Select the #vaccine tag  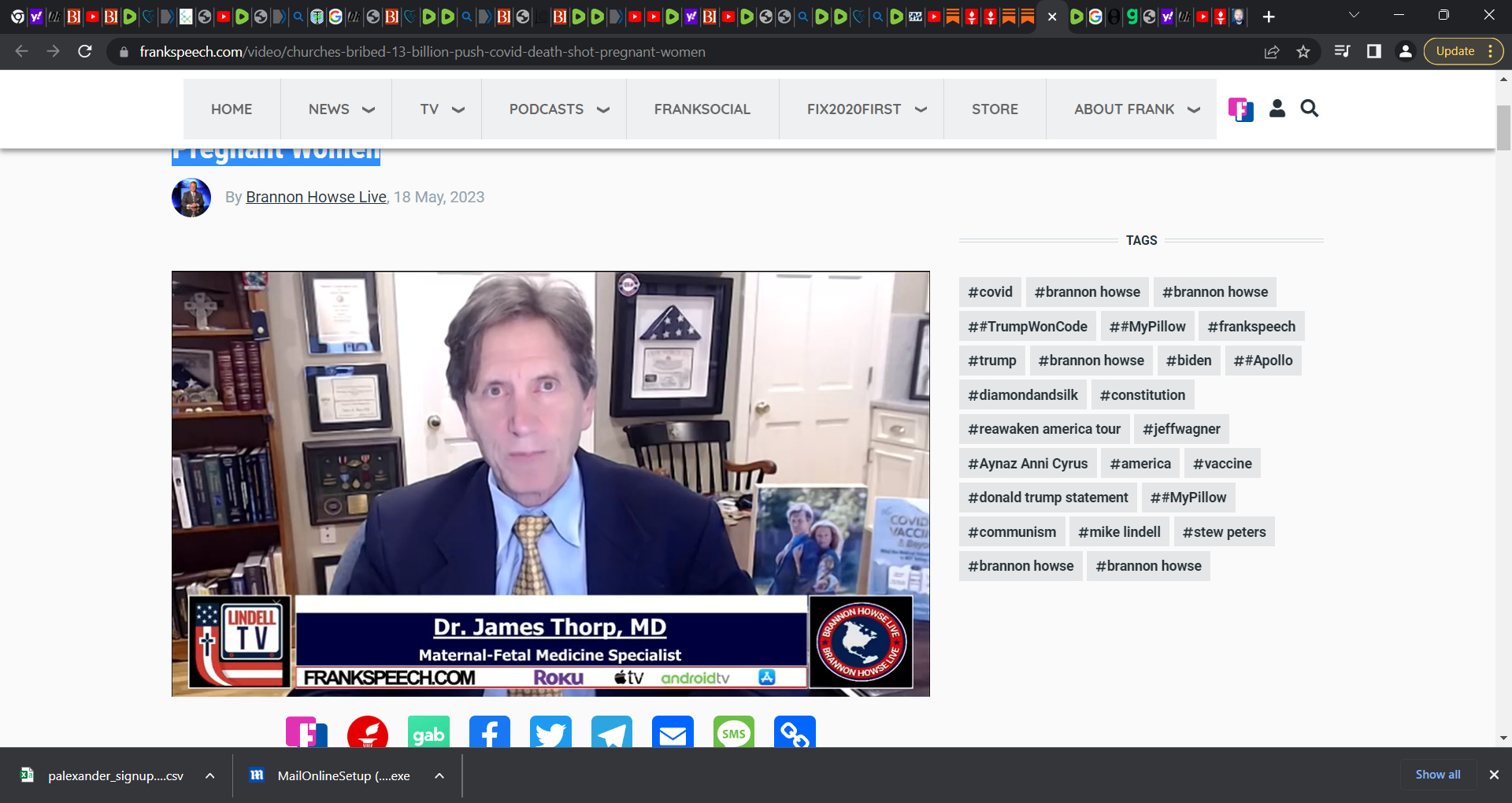[1221, 463]
